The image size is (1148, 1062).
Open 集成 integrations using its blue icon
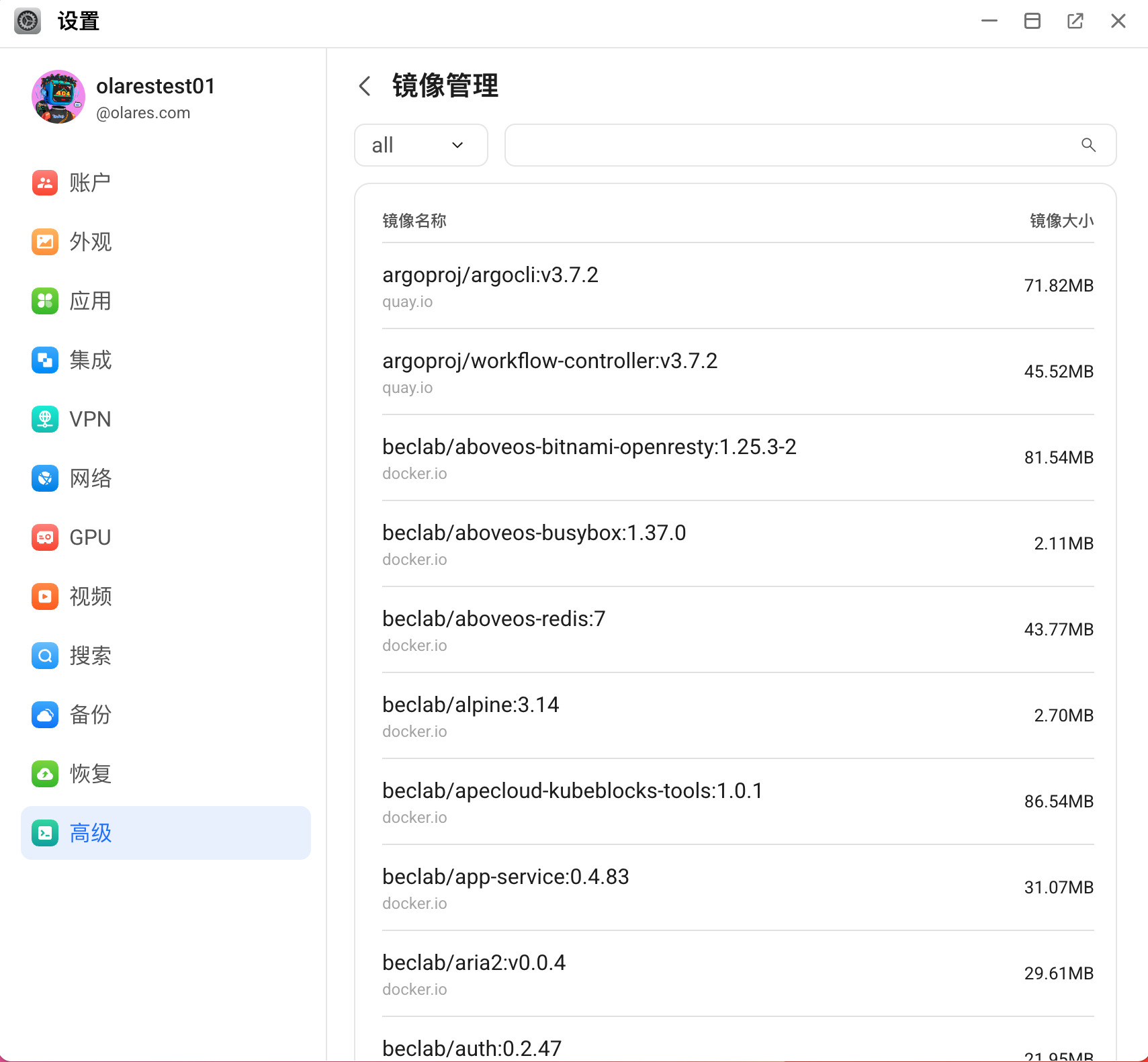44,360
